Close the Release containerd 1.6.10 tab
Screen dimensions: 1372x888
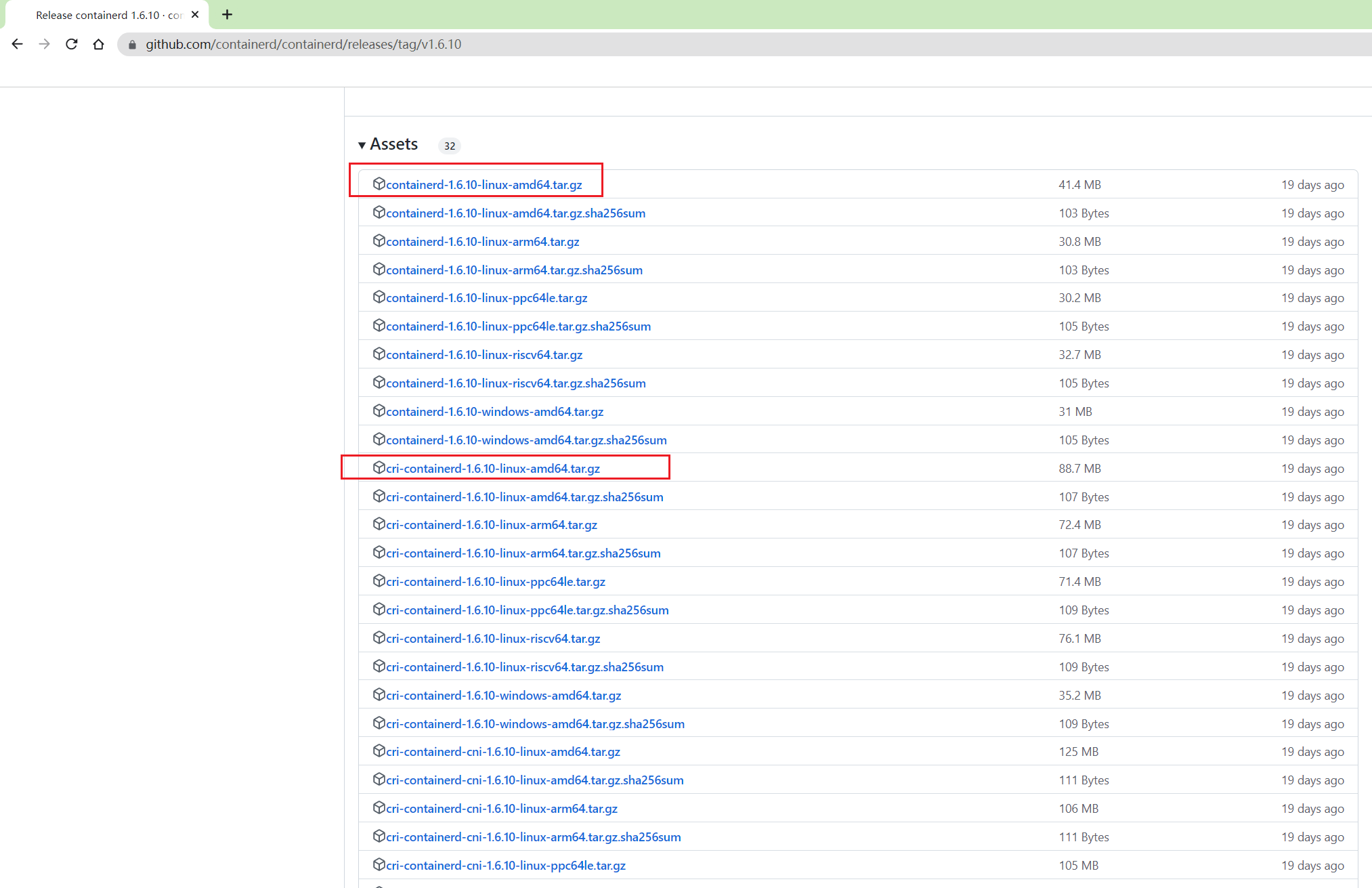[x=195, y=14]
